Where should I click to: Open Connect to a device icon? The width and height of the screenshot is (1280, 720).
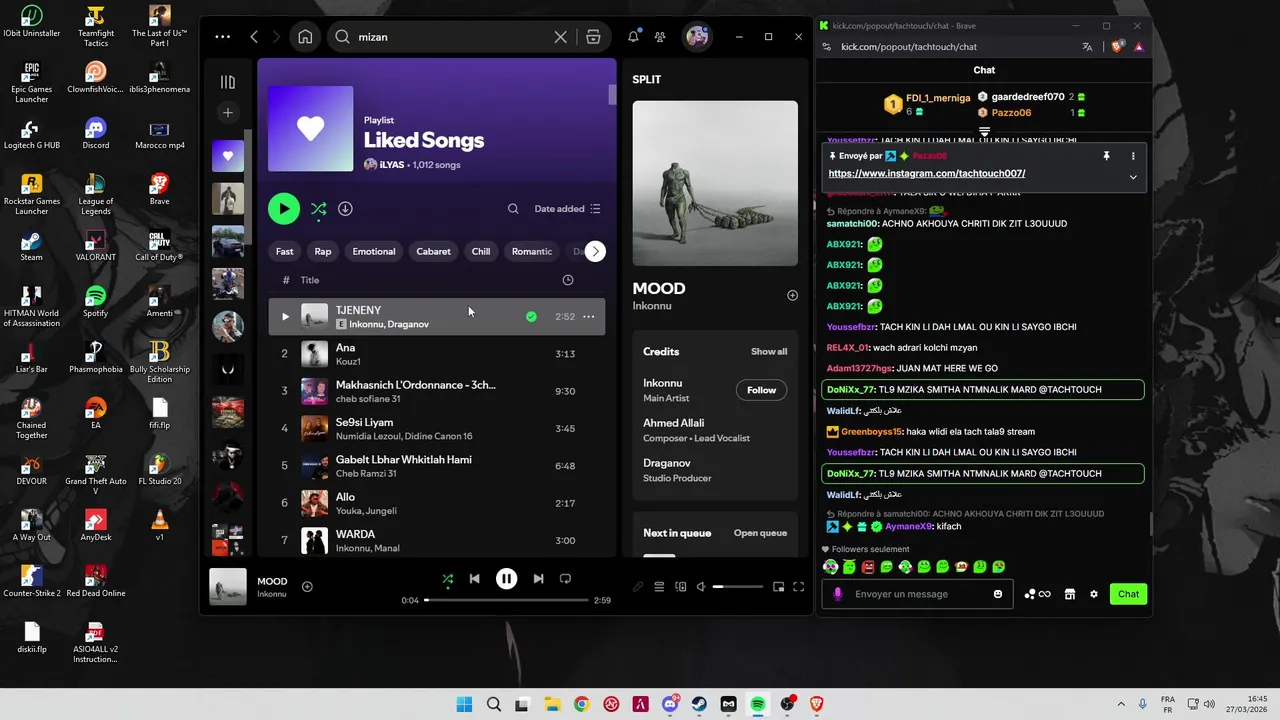(x=681, y=587)
